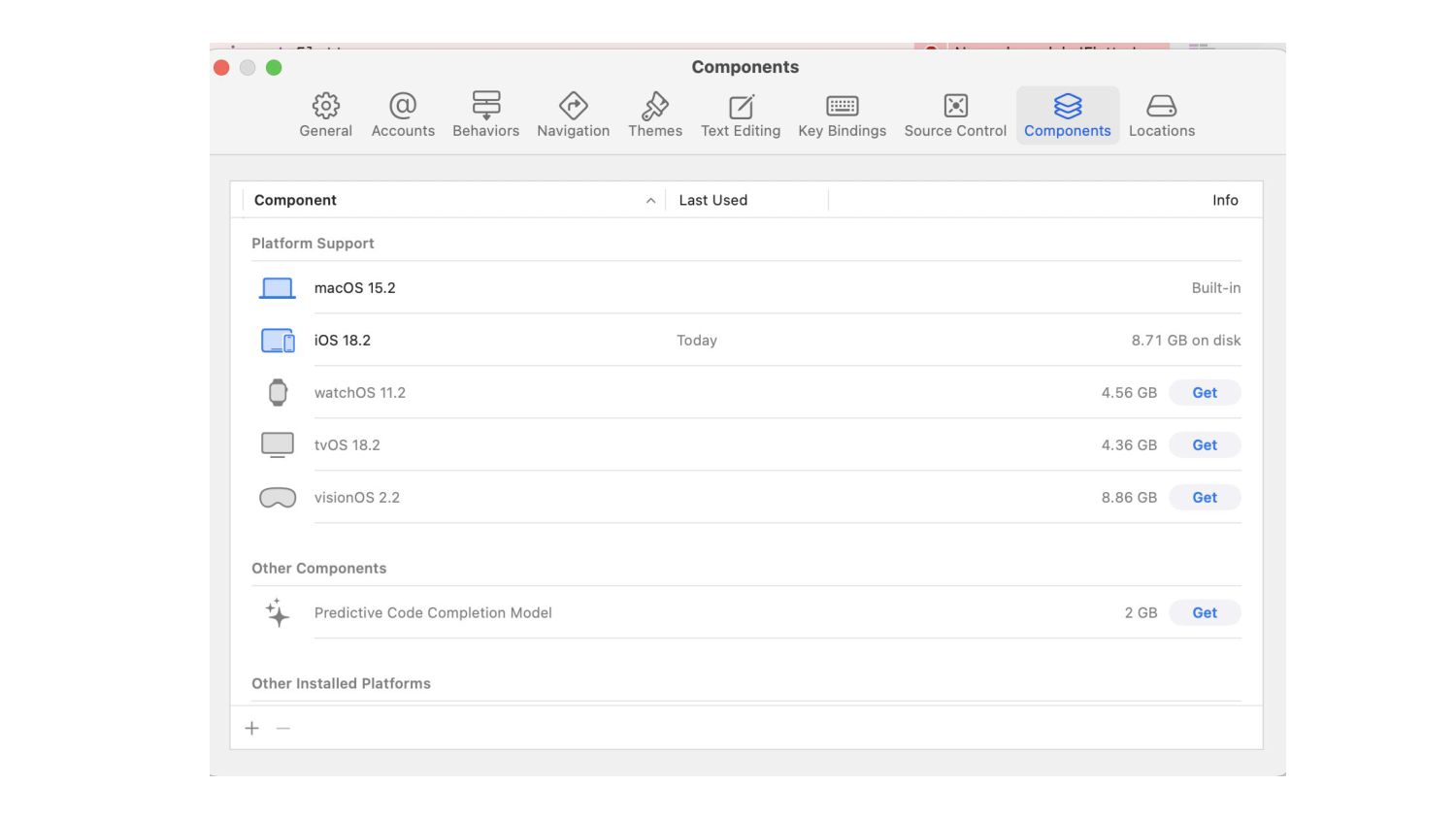Open the Key Bindings keyboard icon
The image size is (1456, 819).
pos(843,106)
